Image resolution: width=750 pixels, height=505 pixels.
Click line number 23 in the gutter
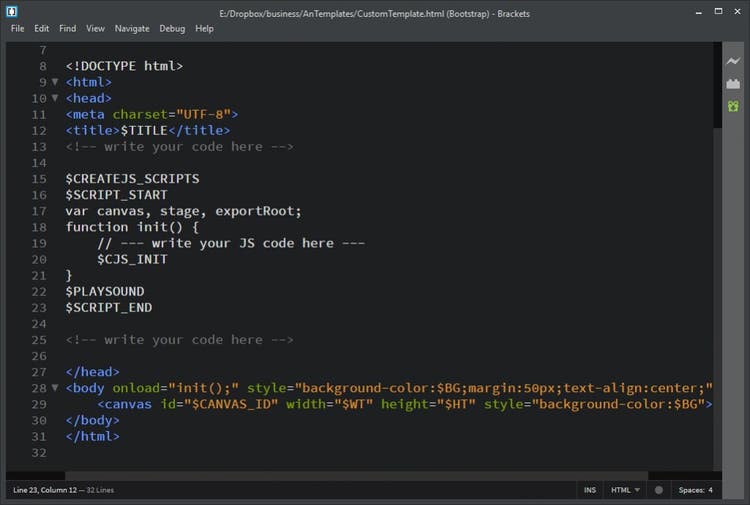click(x=39, y=324)
